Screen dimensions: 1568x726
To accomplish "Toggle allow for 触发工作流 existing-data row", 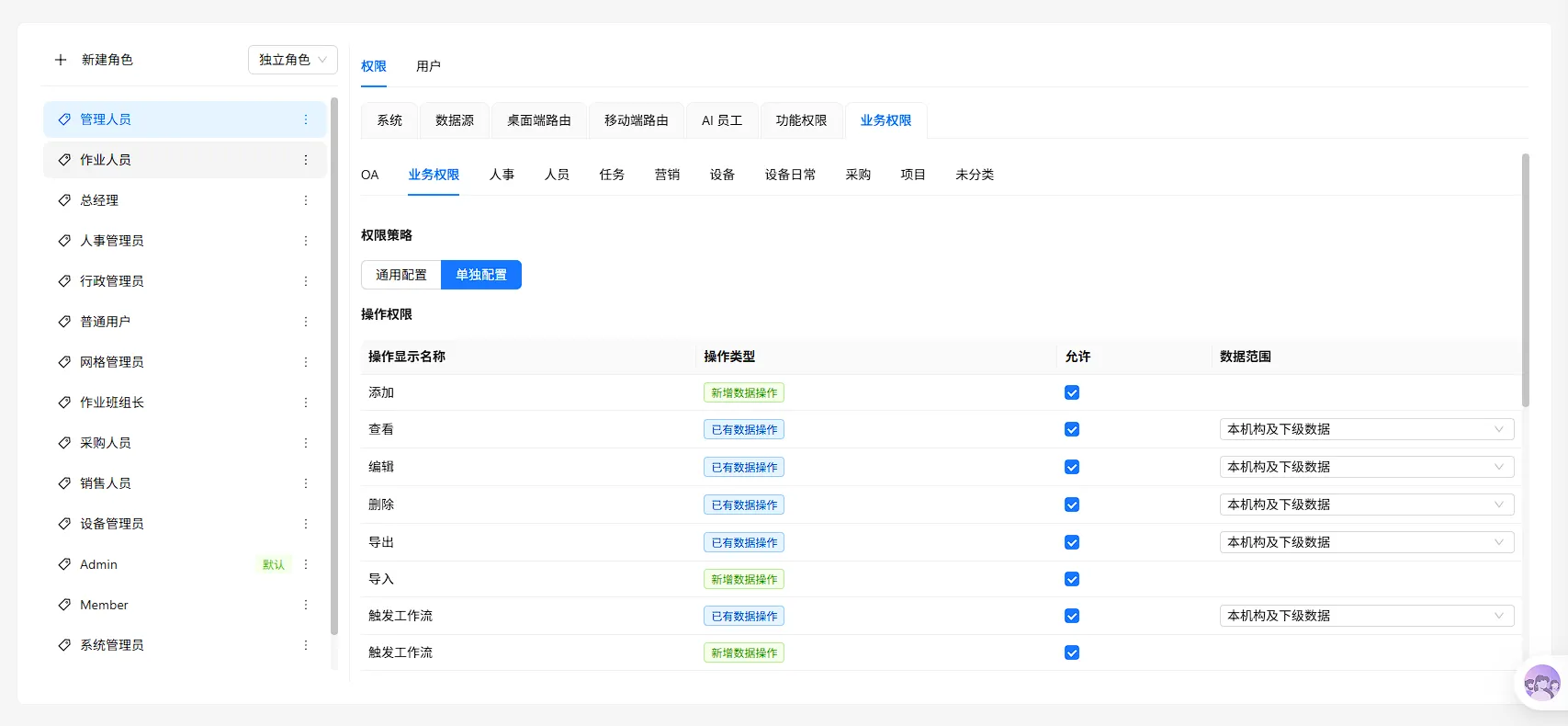I will pos(1072,616).
